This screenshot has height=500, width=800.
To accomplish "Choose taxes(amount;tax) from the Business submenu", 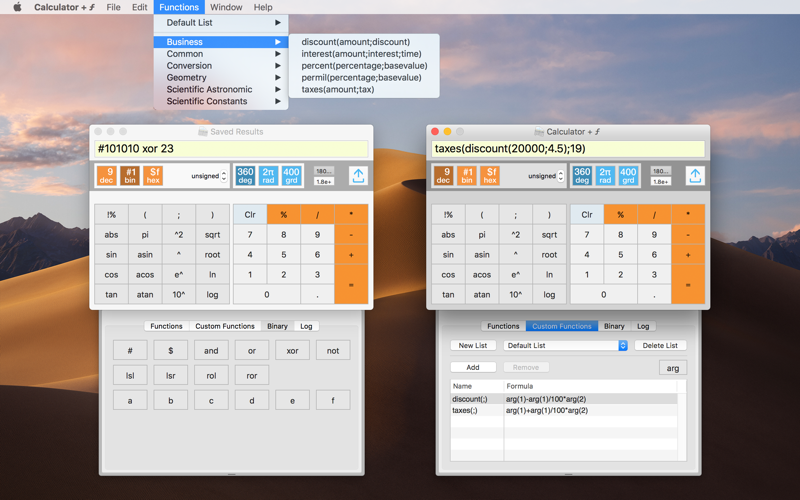I will (x=338, y=89).
